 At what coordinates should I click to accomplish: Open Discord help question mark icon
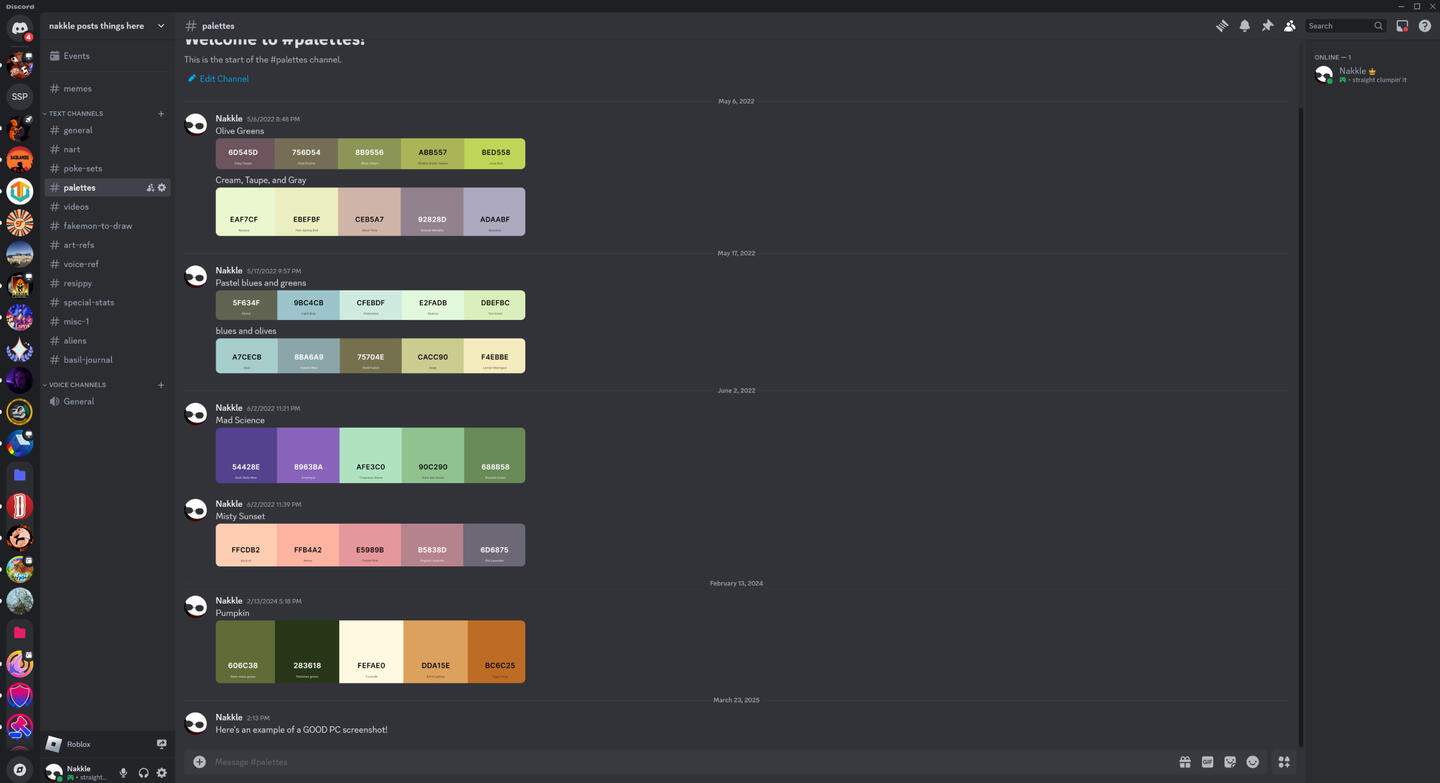click(1425, 26)
